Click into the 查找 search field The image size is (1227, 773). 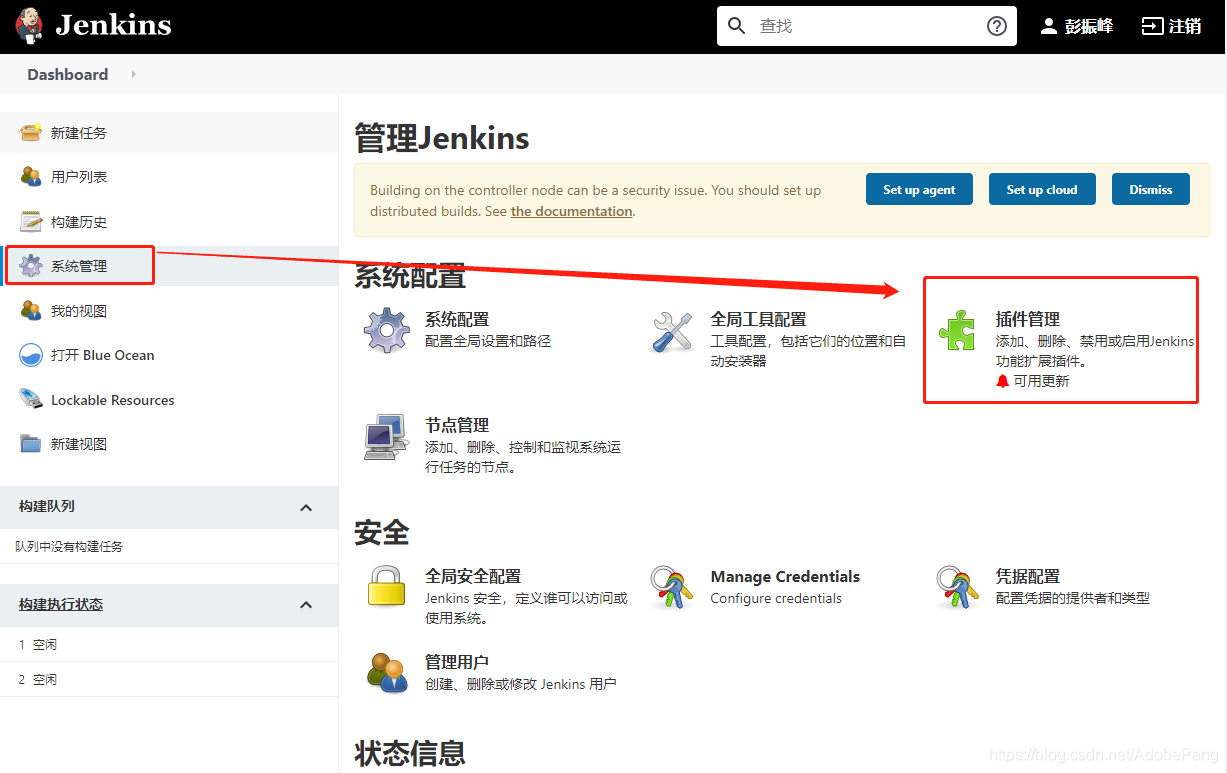point(866,26)
